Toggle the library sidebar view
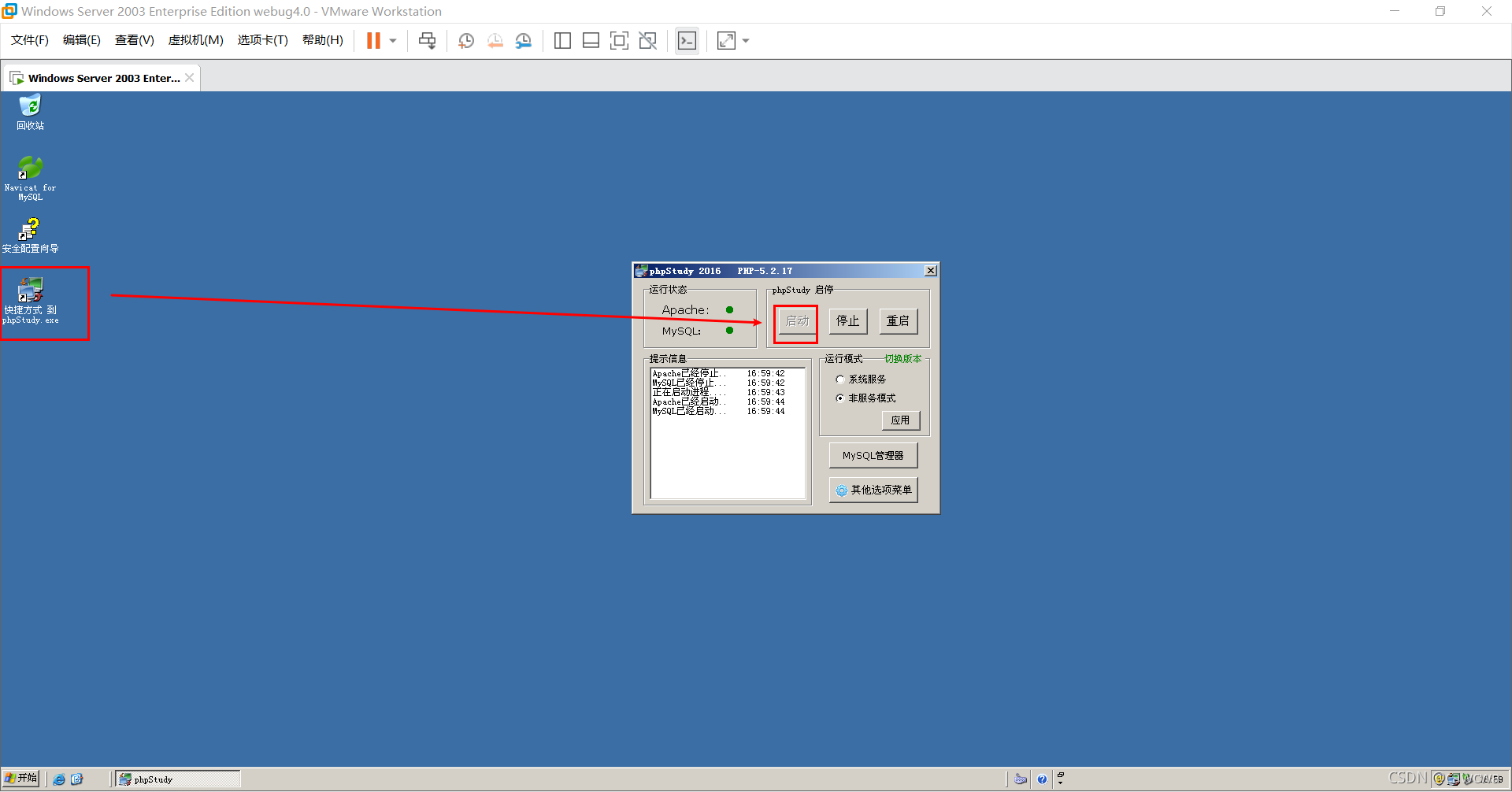This screenshot has width=1512, height=792. coord(562,41)
